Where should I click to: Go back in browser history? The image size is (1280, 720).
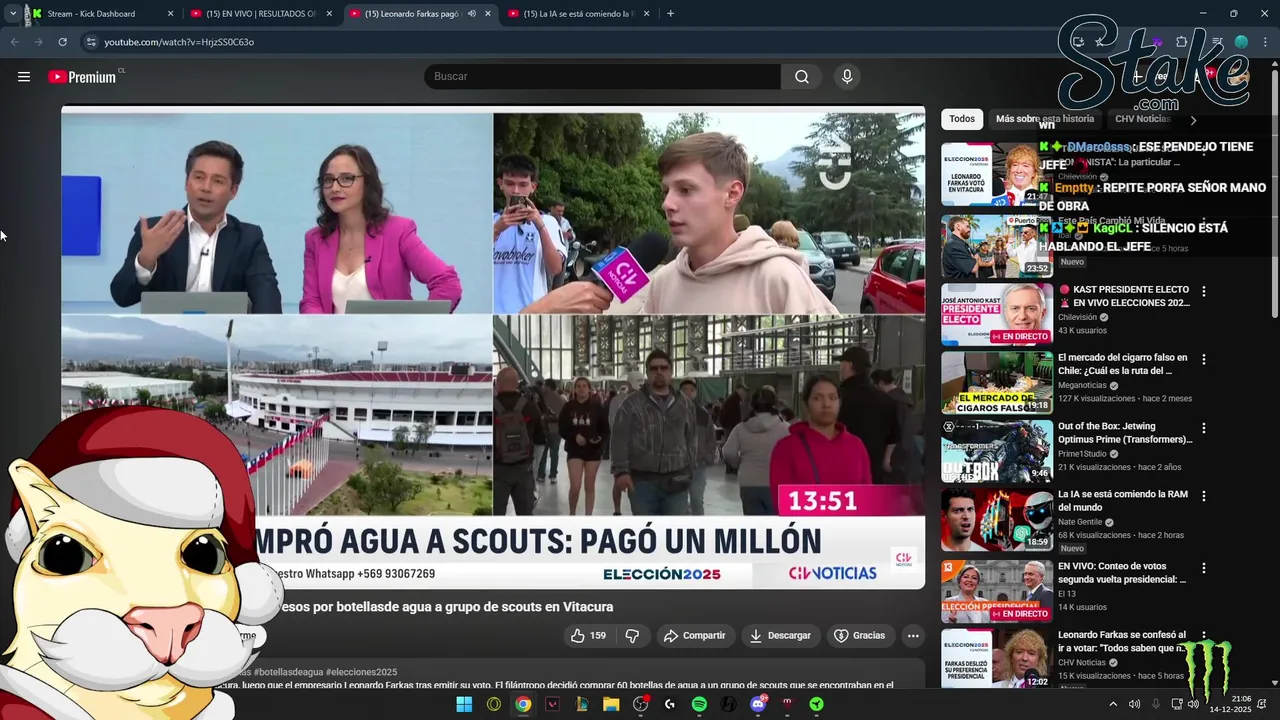coord(15,42)
